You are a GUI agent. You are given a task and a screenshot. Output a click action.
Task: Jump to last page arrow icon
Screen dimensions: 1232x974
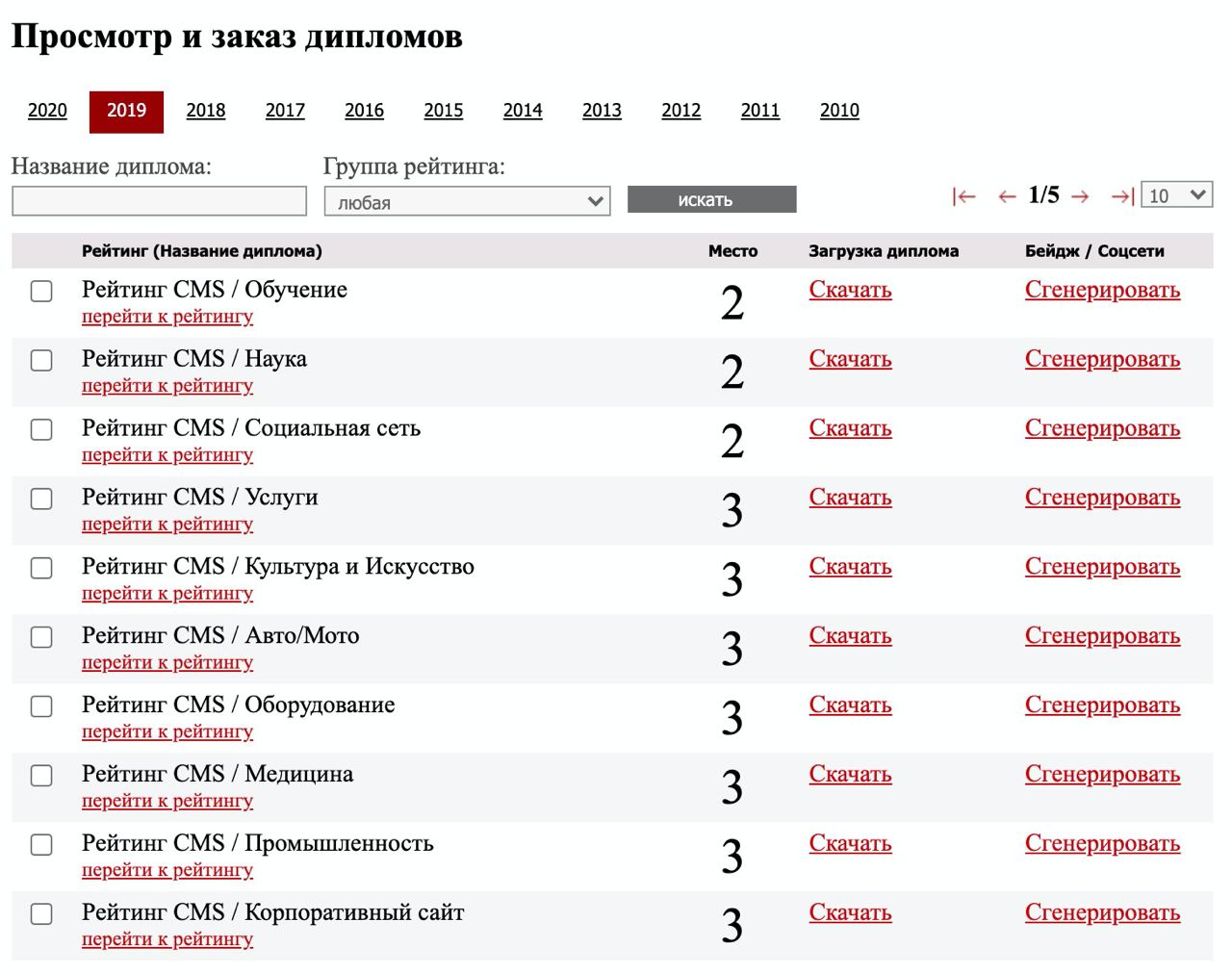tap(1122, 196)
